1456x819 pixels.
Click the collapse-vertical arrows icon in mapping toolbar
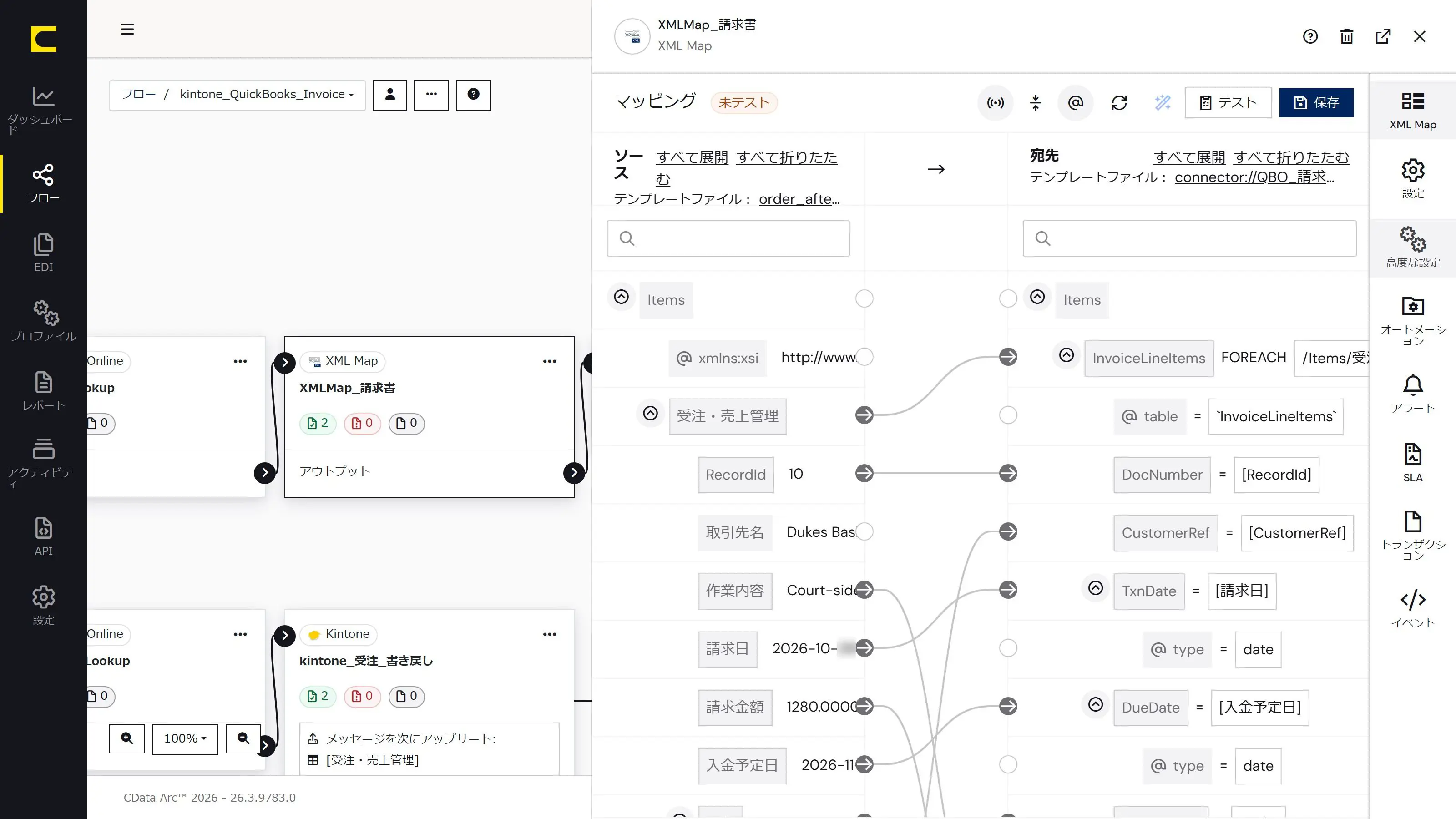1036,102
